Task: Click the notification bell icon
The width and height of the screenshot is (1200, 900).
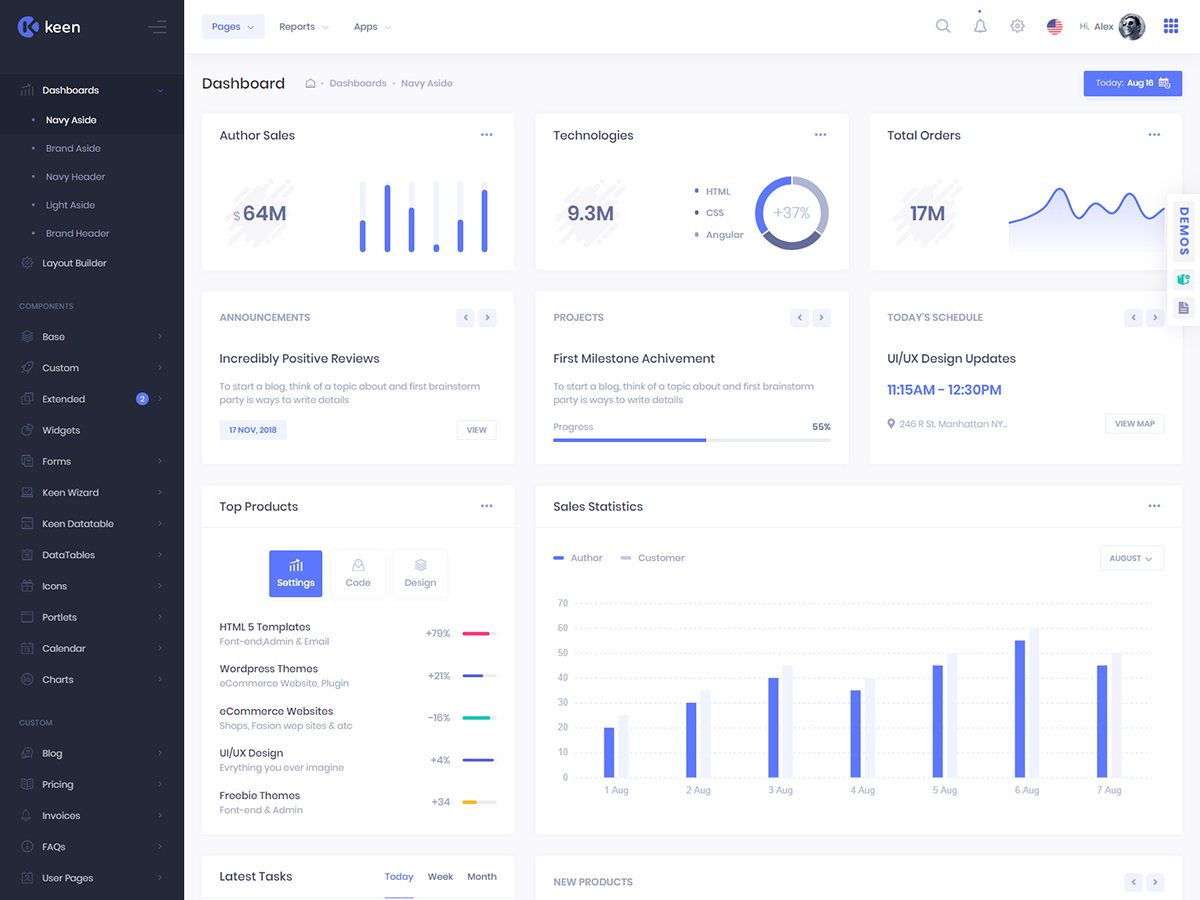Action: tap(980, 26)
